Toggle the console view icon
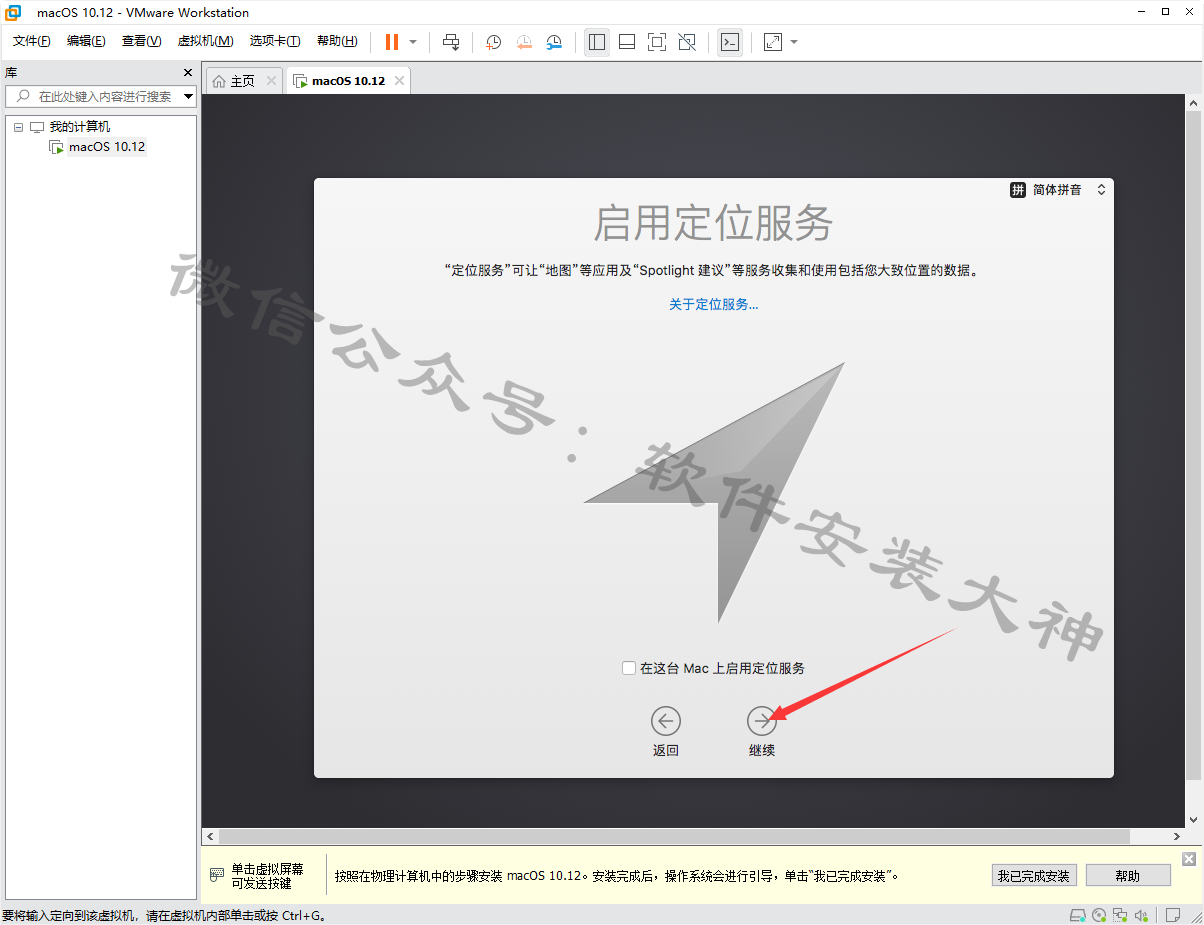Image resolution: width=1204 pixels, height=925 pixels. tap(730, 42)
